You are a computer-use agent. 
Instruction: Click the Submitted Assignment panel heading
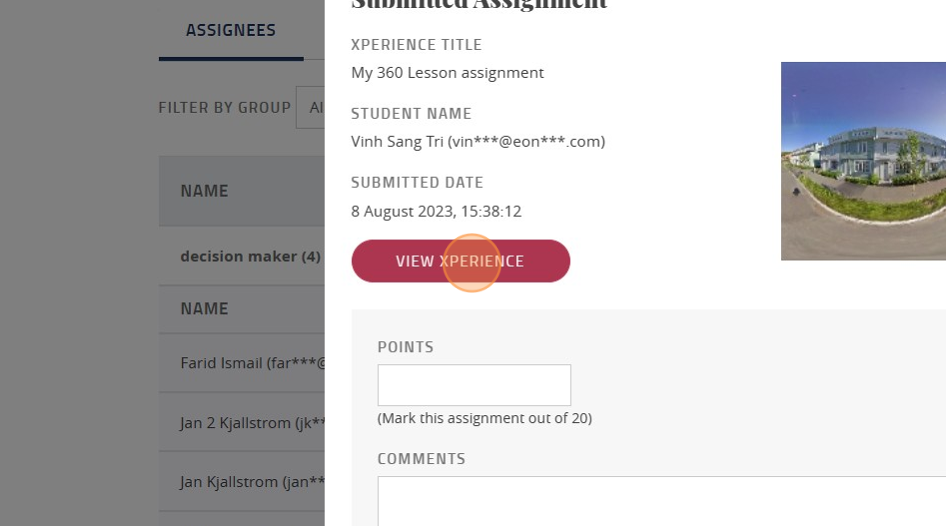coord(479,5)
